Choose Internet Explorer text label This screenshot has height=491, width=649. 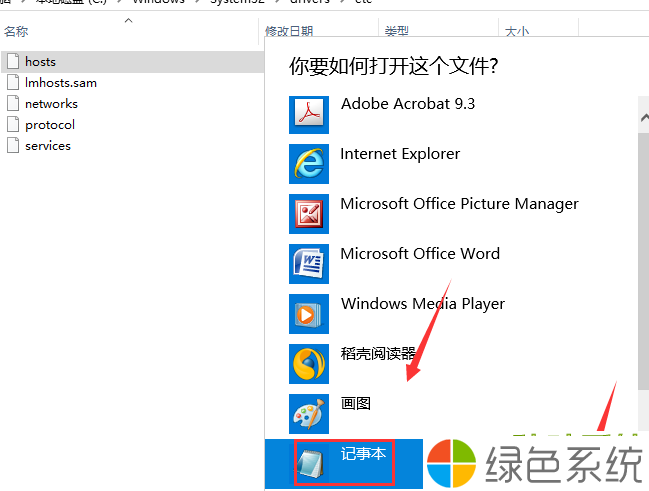400,154
